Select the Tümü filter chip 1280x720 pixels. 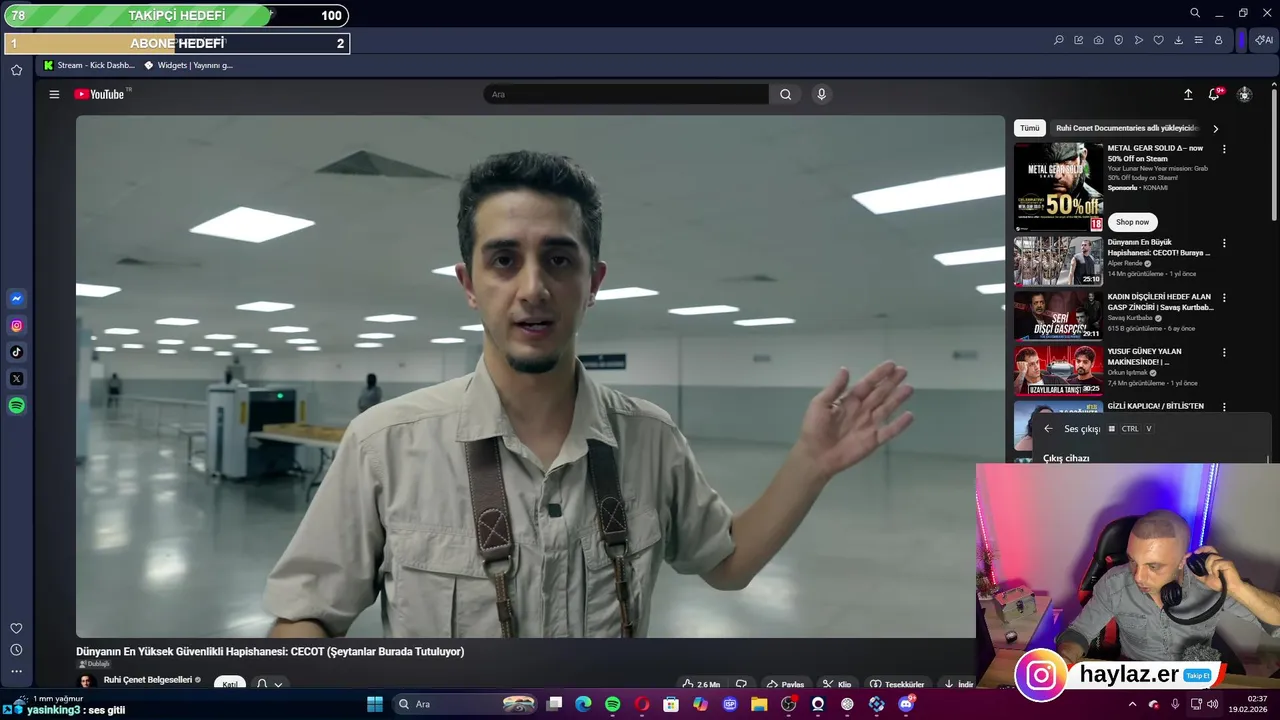(1030, 128)
